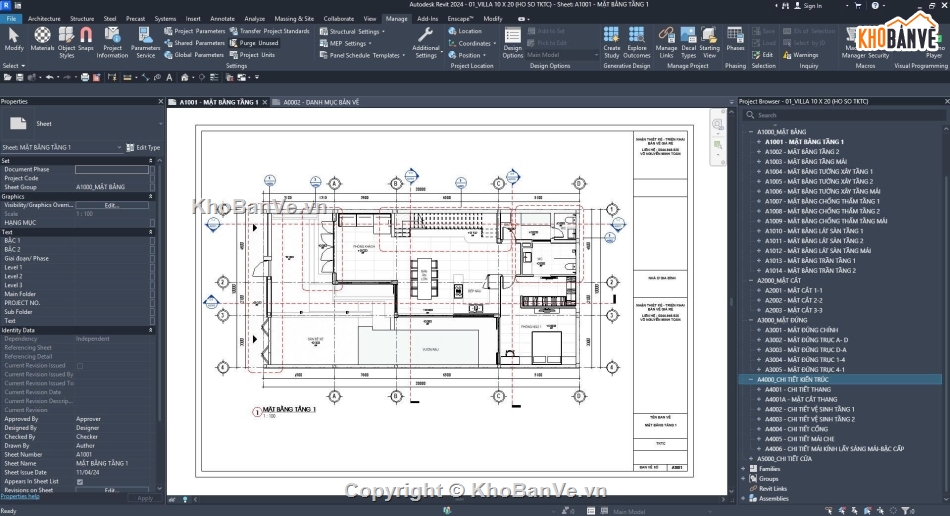Open Explore Outcomes
The image size is (950, 516).
pos(637,42)
